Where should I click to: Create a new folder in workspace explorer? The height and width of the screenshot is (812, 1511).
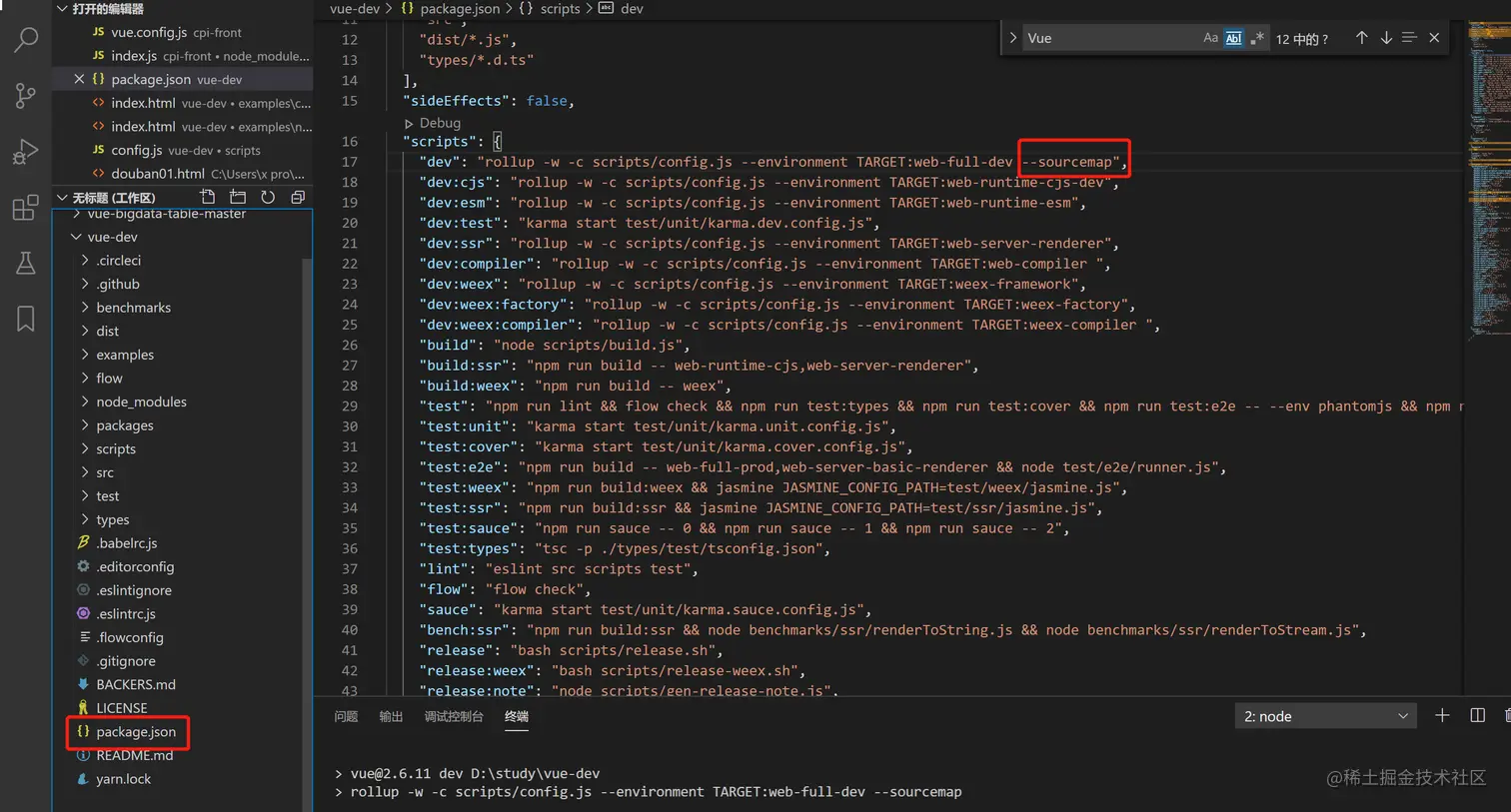pos(238,197)
